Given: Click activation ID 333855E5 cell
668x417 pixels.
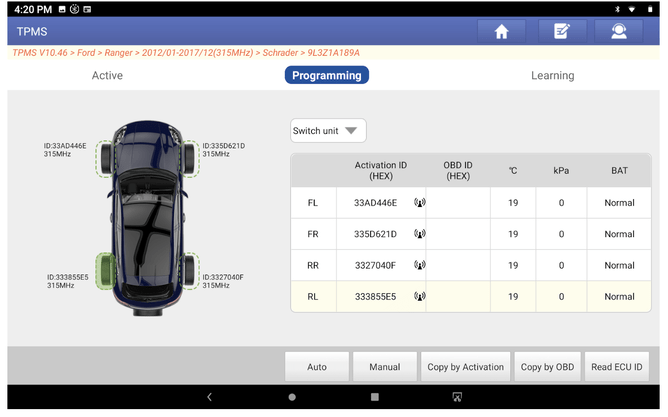Looking at the screenshot, I should pos(375,296).
